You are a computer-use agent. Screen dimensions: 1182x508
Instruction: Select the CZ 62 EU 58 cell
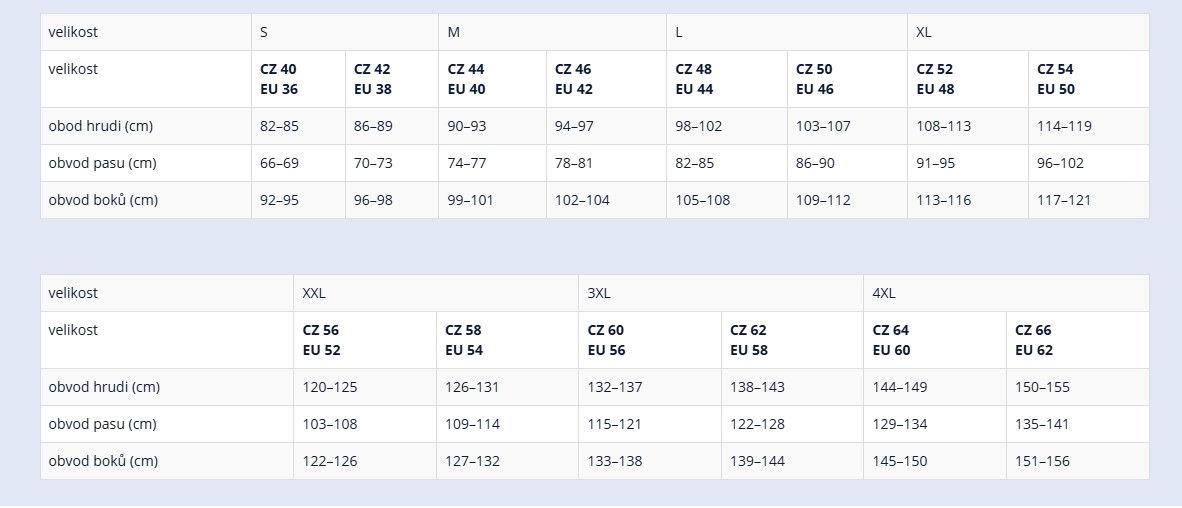[792, 340]
